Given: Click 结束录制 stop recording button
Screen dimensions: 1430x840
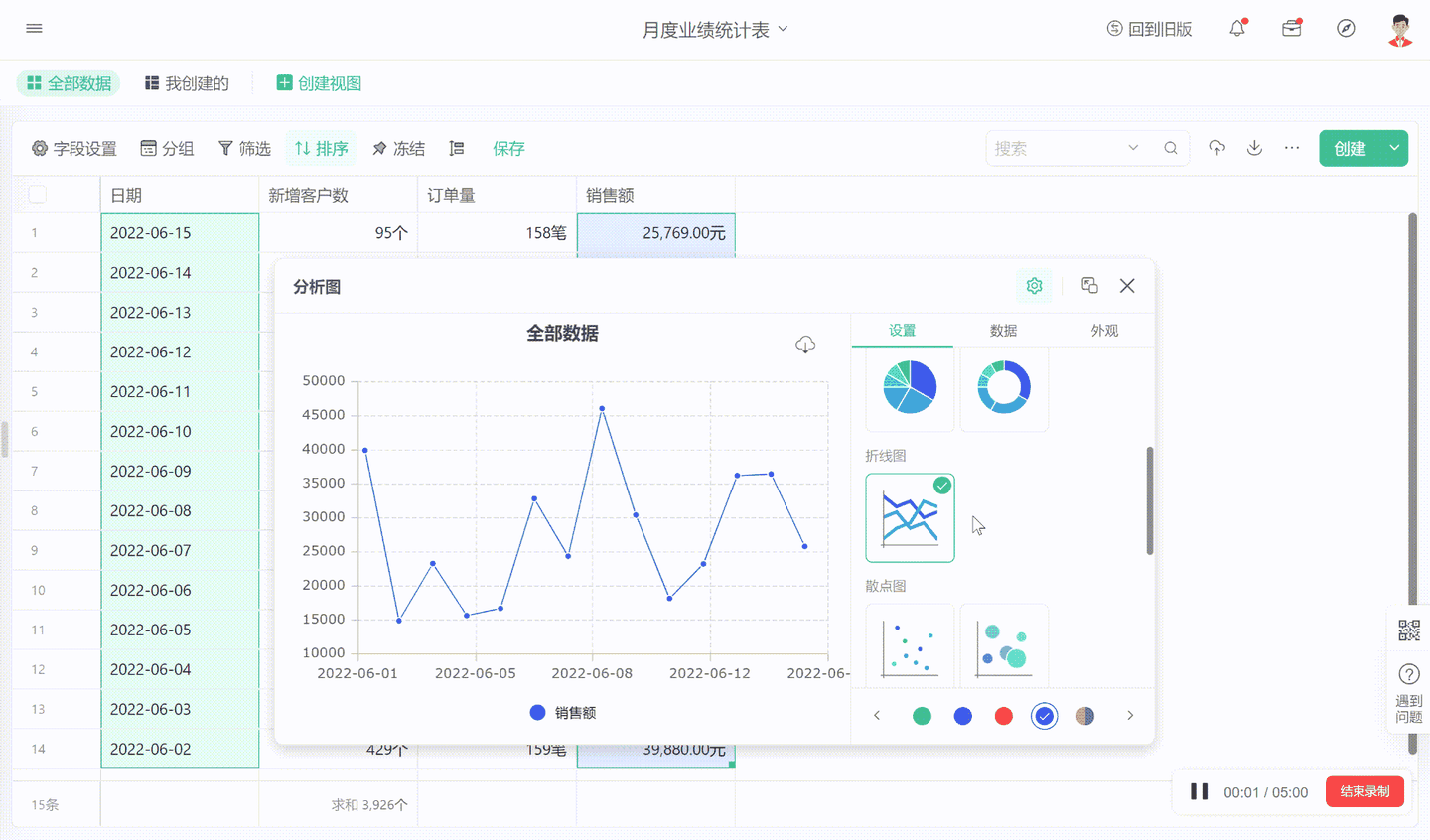Looking at the screenshot, I should pos(1365,791).
